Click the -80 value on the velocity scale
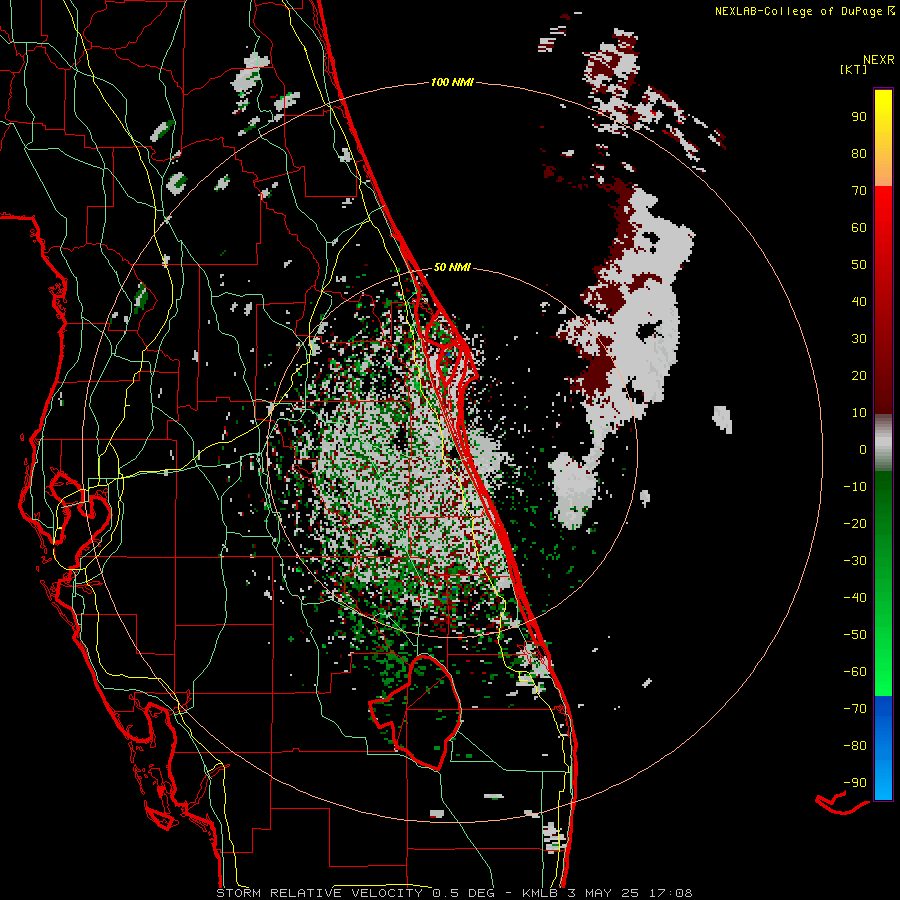 (855, 746)
